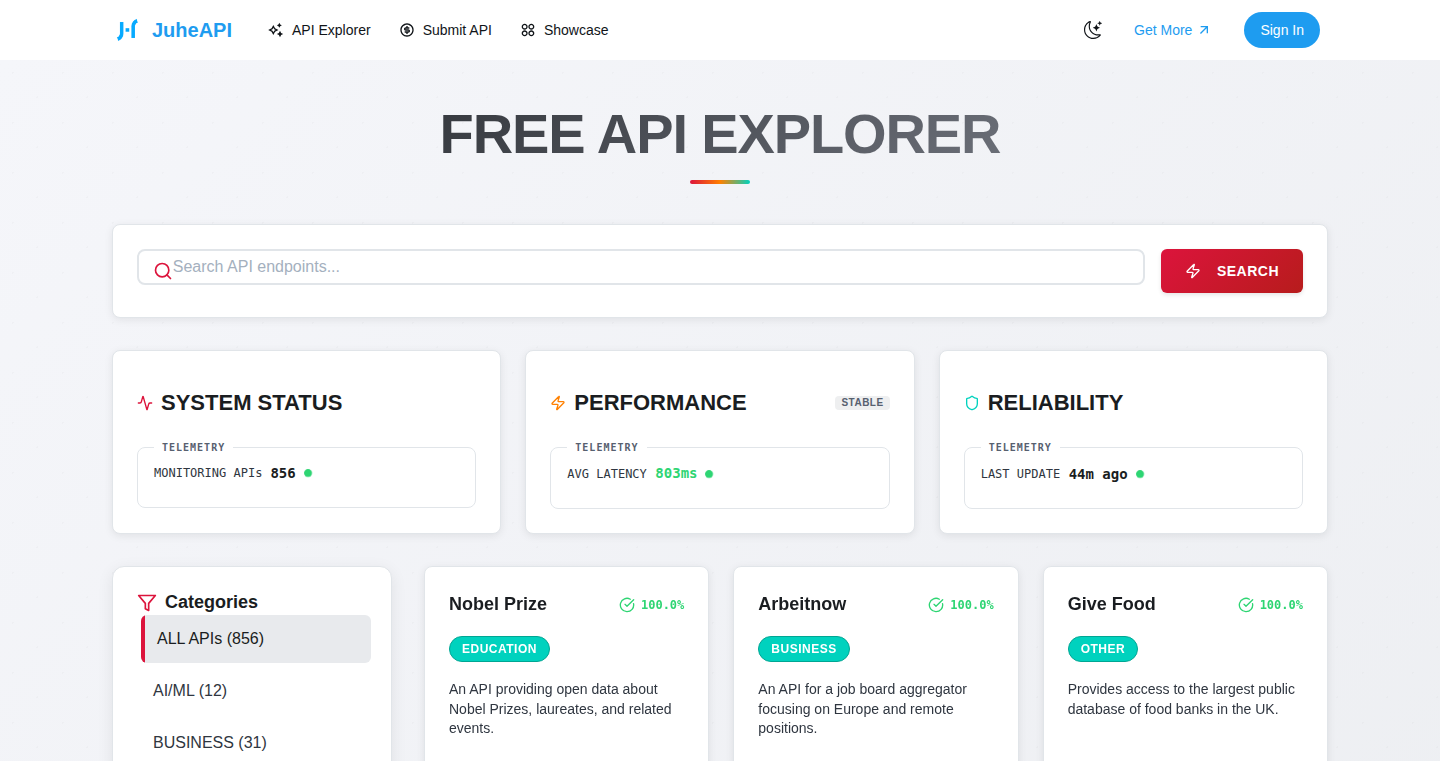
Task: Open the Nobel Prize API card title
Action: tap(498, 604)
